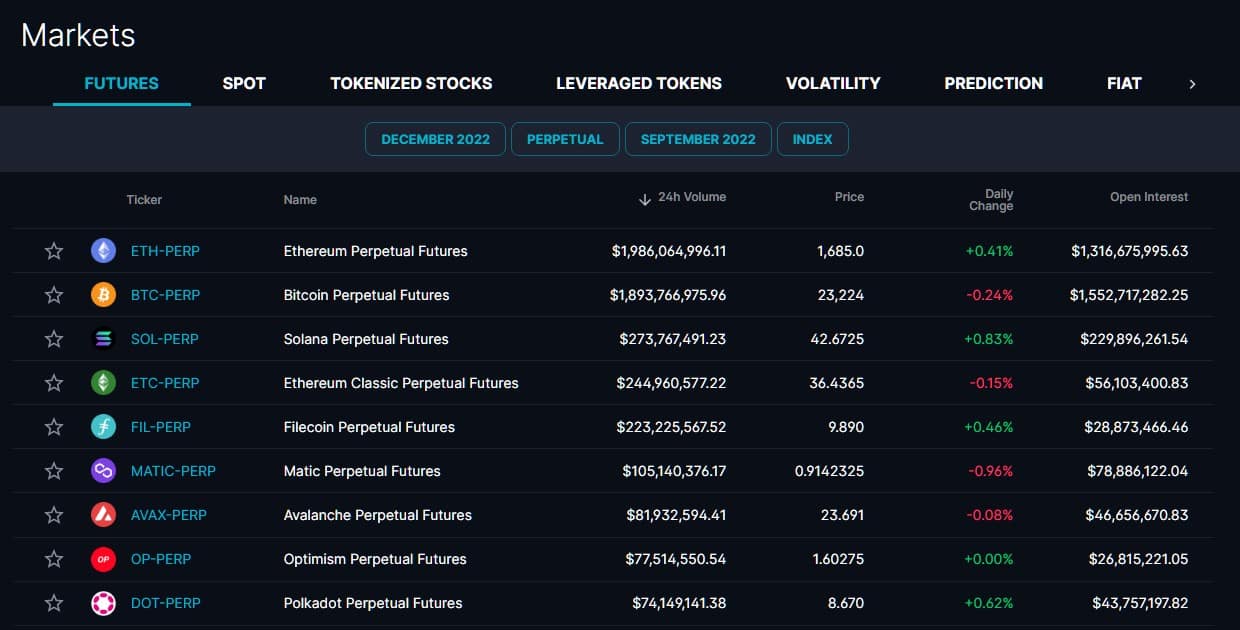
Task: Sort by 24h Volume column header
Action: point(692,197)
